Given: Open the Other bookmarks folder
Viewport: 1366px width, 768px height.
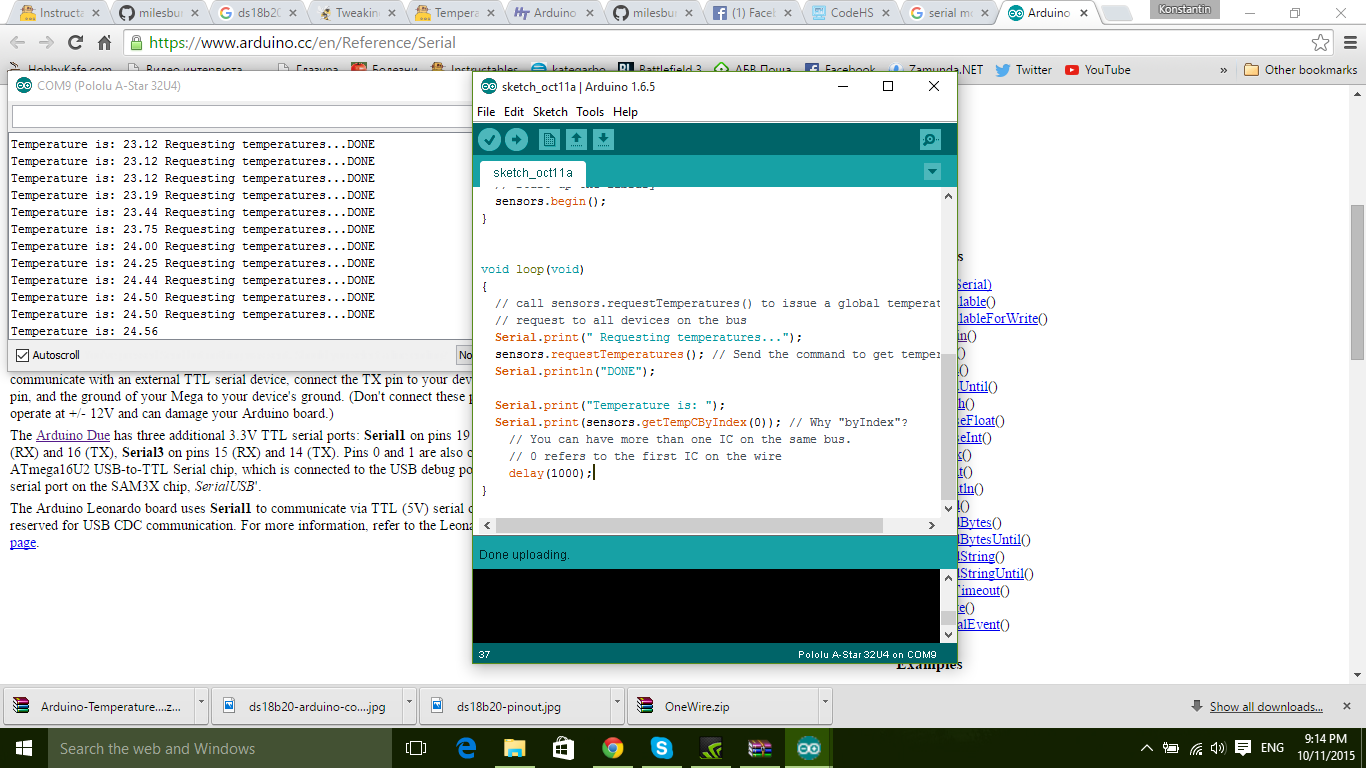Looking at the screenshot, I should (x=1301, y=70).
